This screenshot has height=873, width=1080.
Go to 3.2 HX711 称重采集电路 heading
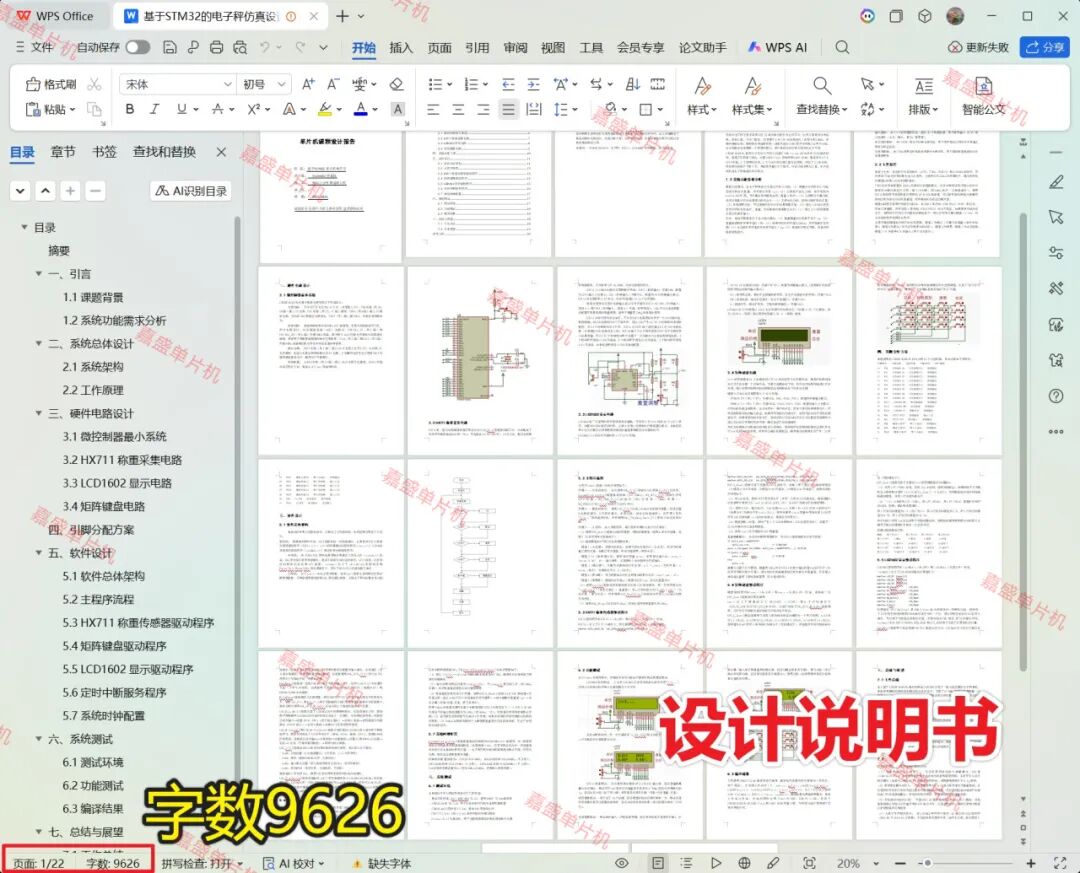pos(122,460)
